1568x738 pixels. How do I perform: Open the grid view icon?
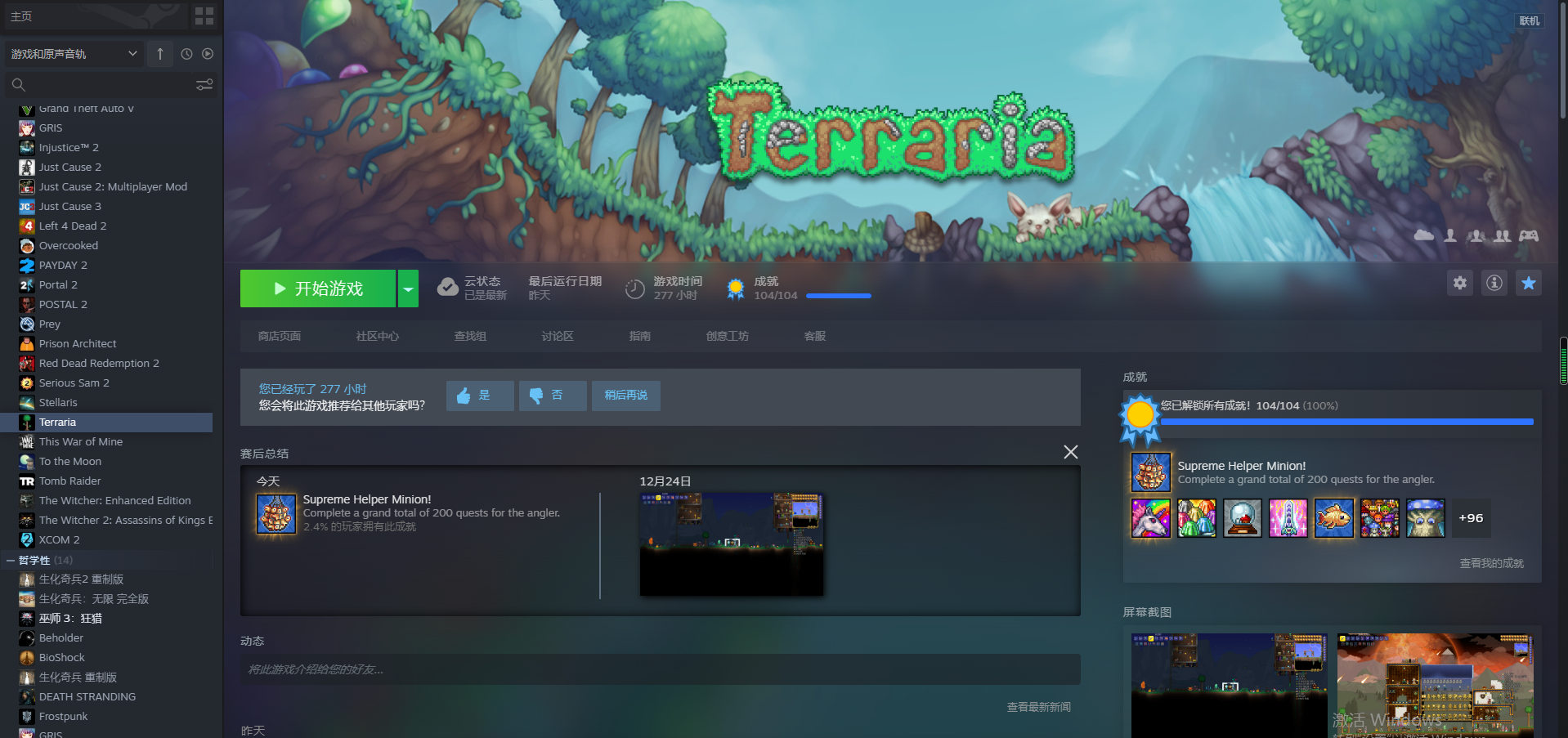[x=204, y=16]
